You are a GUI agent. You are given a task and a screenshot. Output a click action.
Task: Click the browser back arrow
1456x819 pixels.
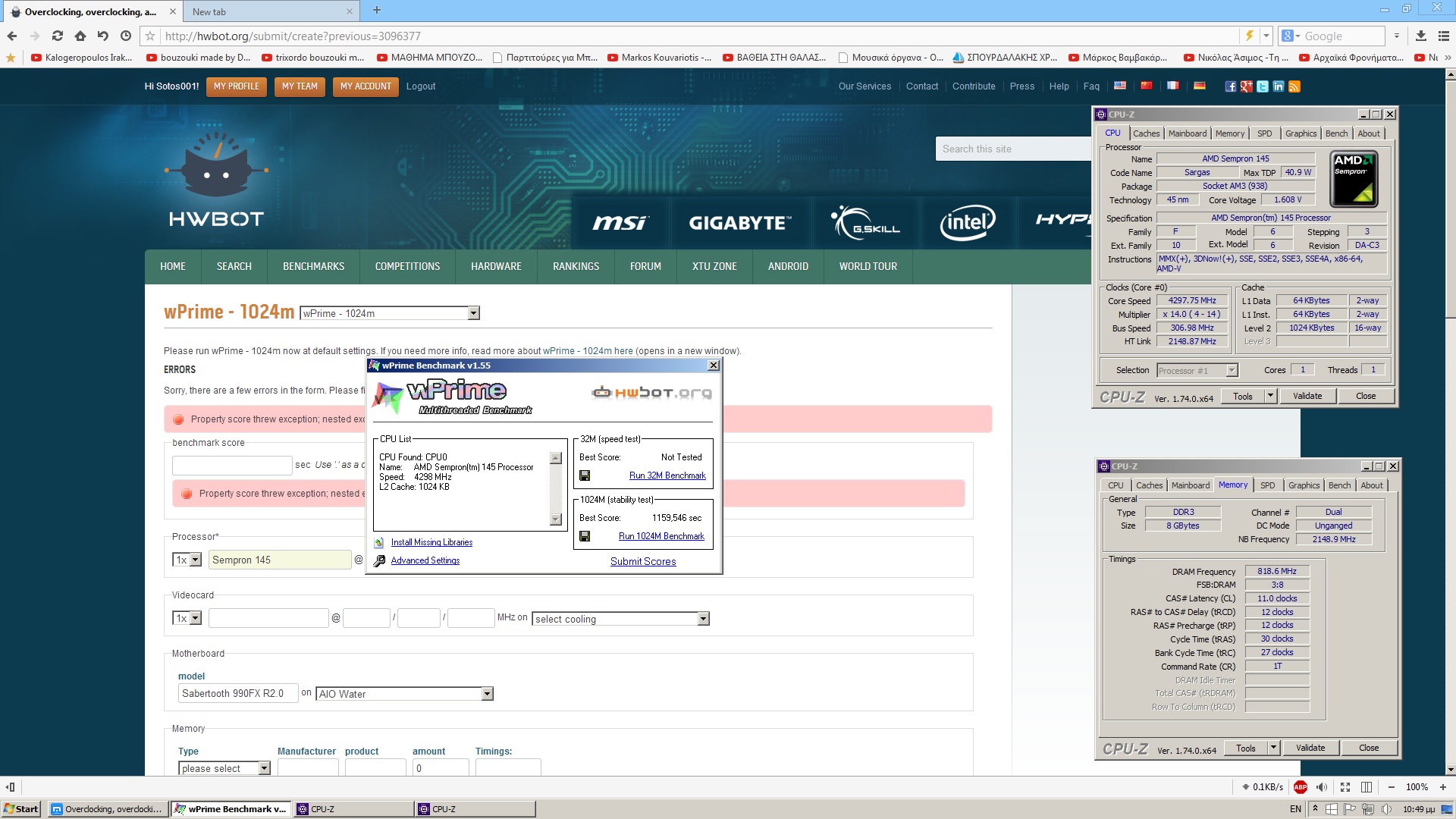pyautogui.click(x=12, y=36)
